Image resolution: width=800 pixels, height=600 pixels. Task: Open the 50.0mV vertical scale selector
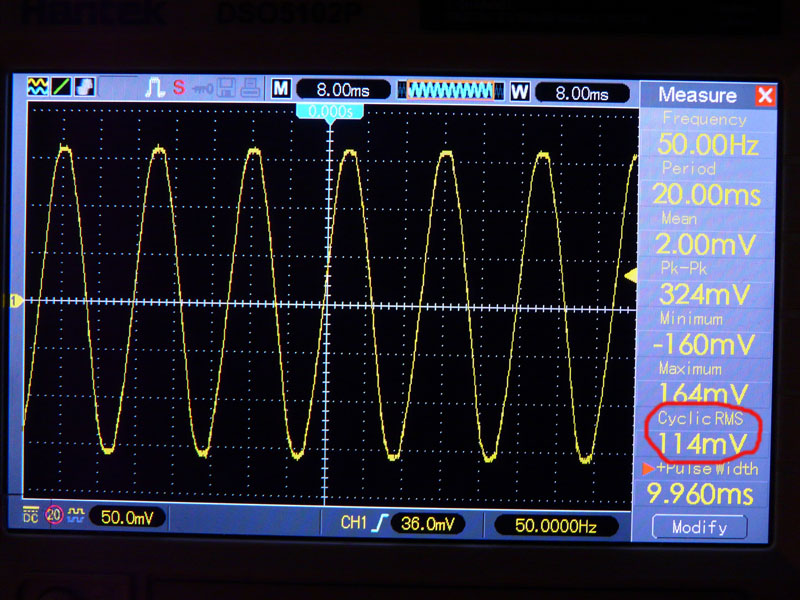point(126,517)
